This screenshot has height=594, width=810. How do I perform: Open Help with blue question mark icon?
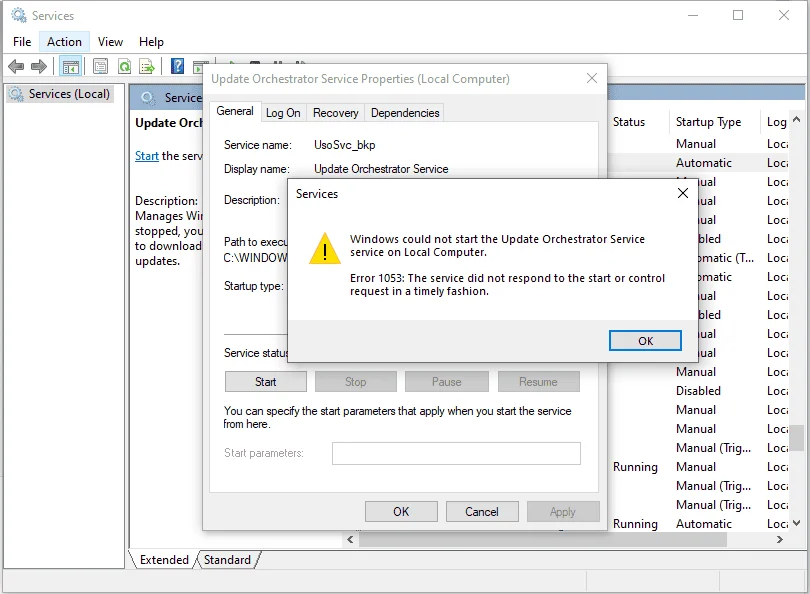pyautogui.click(x=177, y=66)
